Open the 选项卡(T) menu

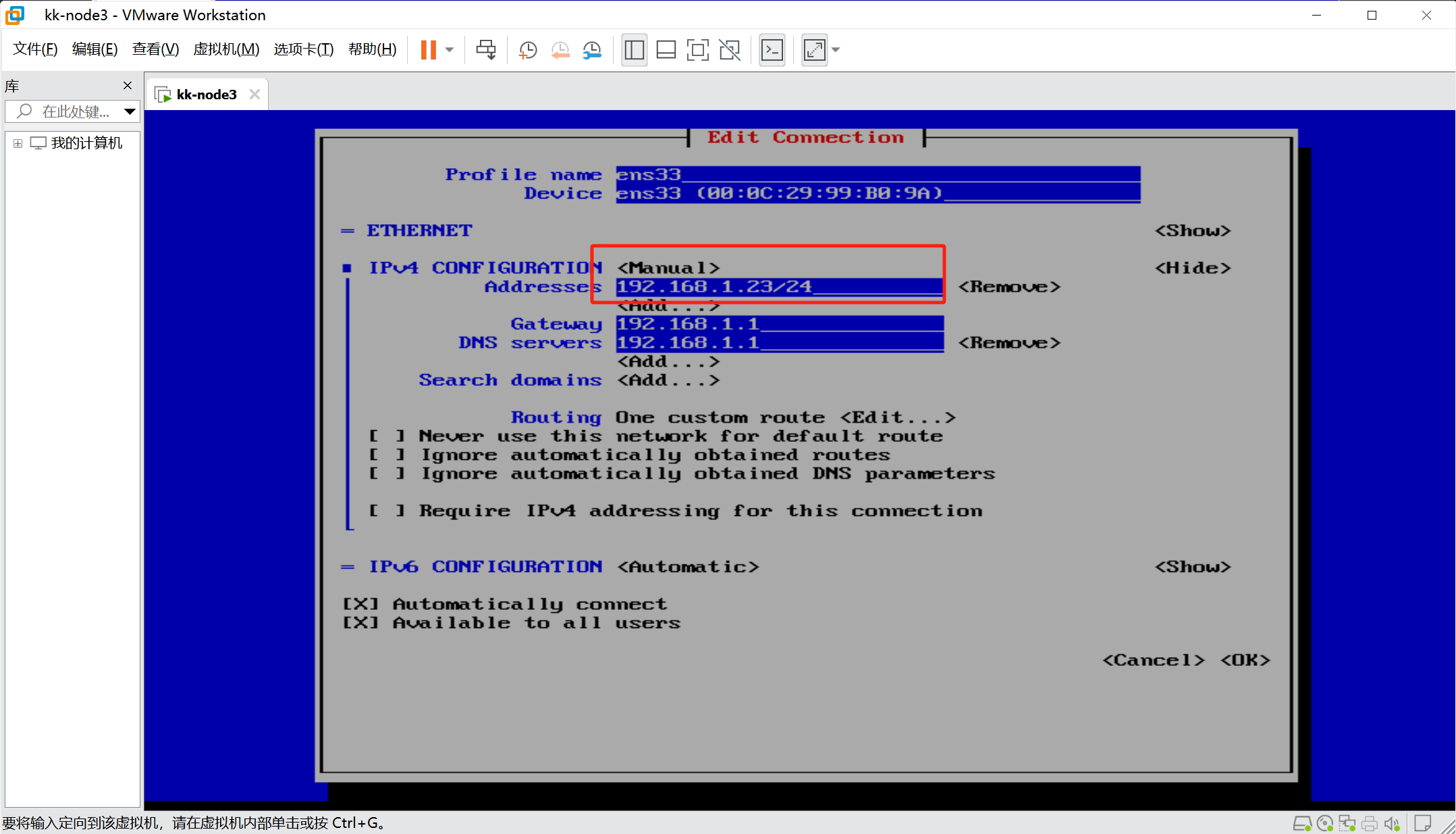(304, 49)
